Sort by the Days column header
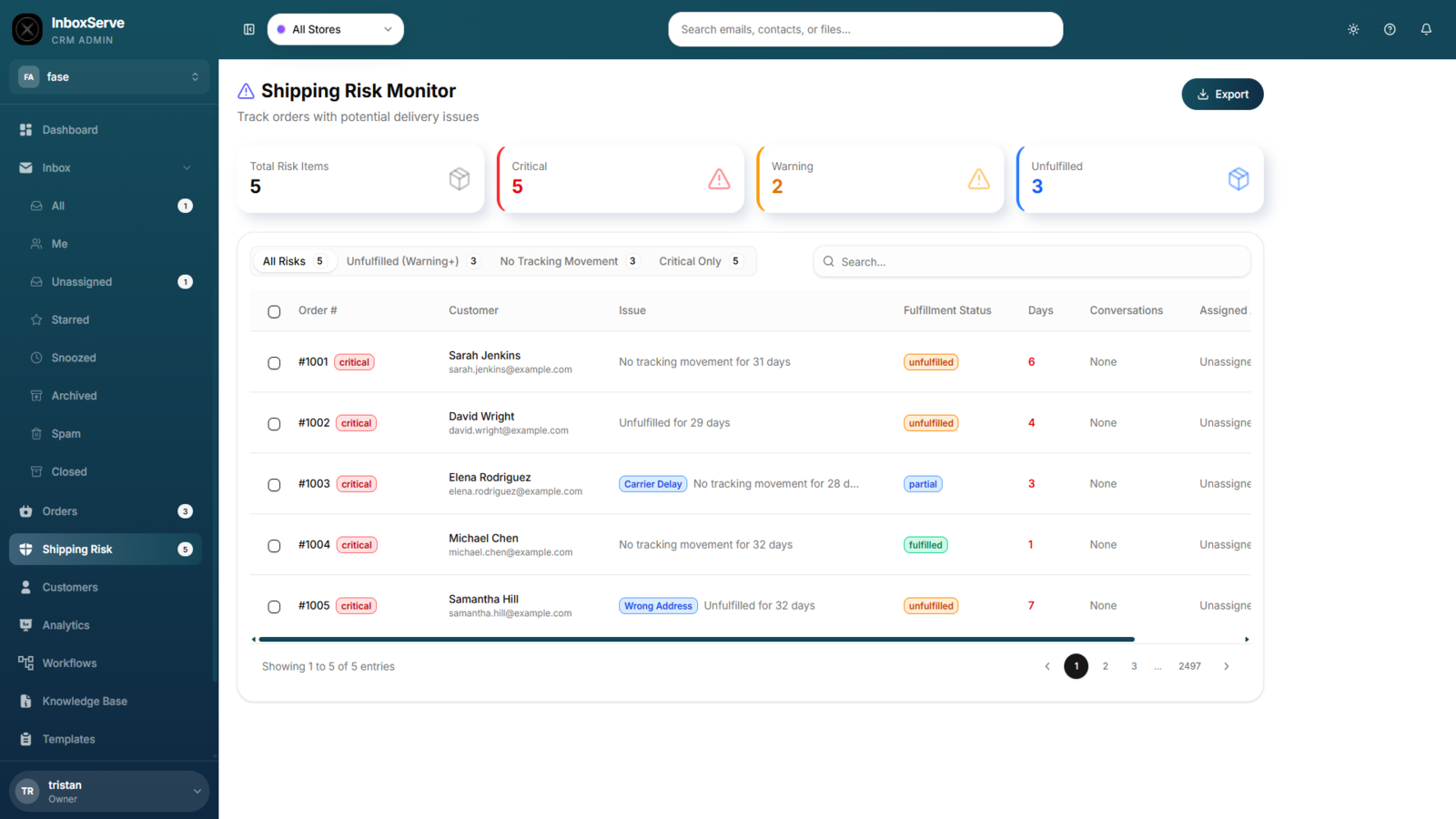Viewport: 1456px width, 819px height. pos(1040,311)
